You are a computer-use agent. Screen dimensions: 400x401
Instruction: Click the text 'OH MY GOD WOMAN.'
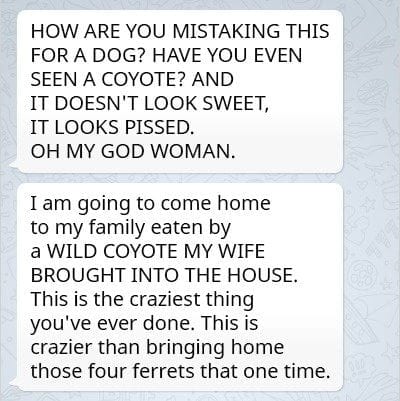pyautogui.click(x=133, y=151)
